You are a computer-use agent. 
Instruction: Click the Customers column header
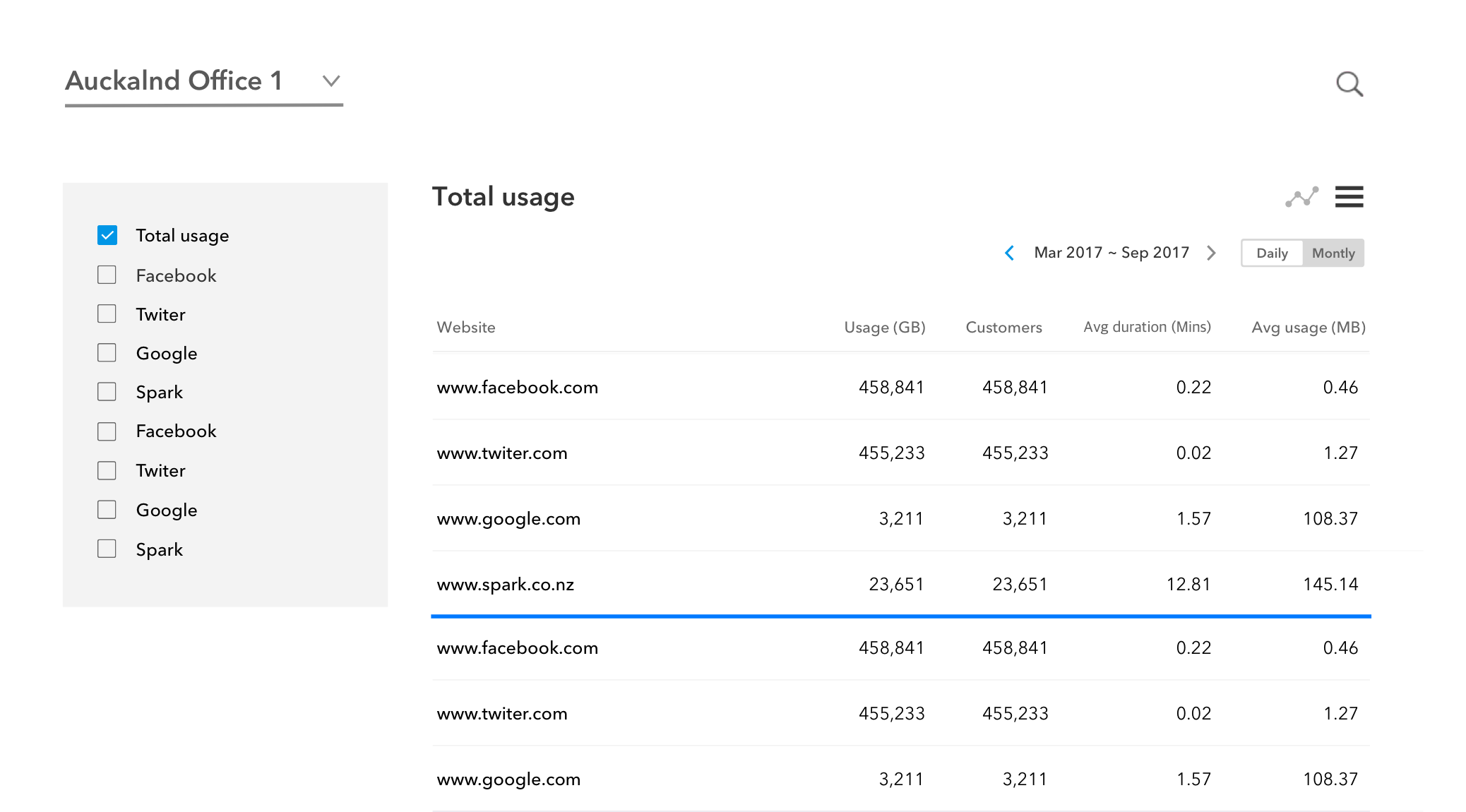1003,327
